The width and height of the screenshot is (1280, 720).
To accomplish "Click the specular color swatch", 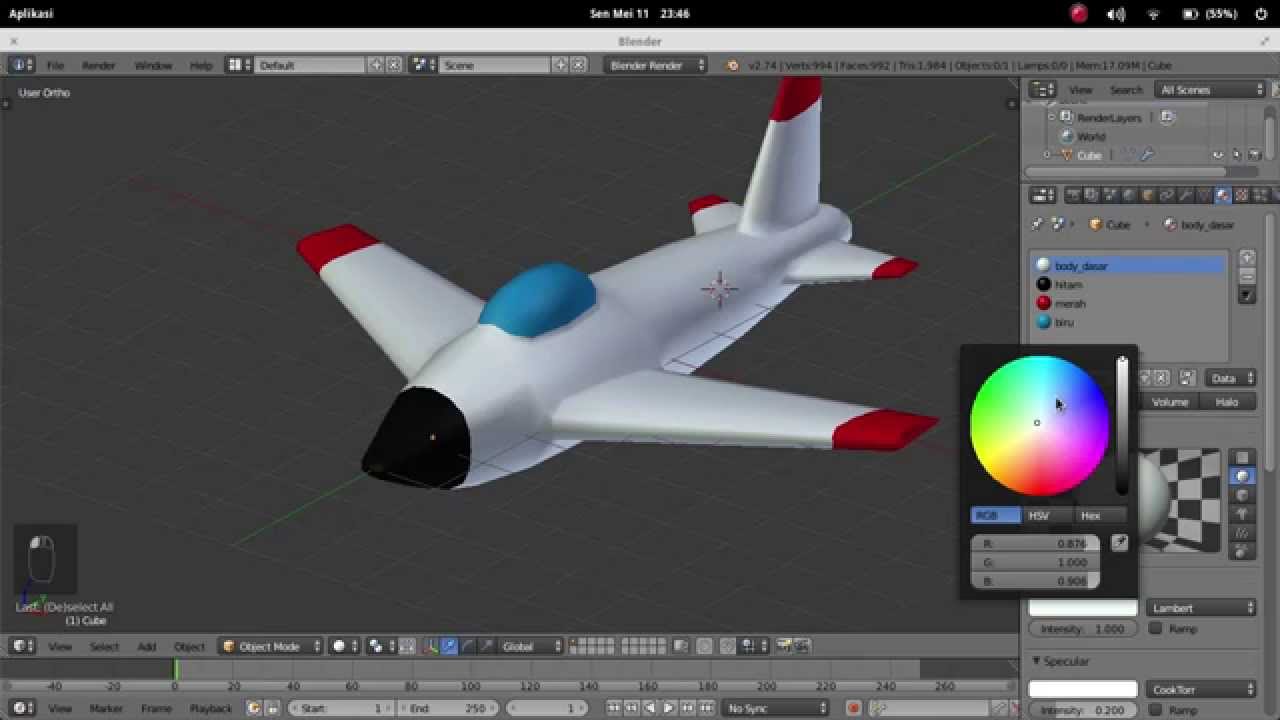I will (1083, 689).
